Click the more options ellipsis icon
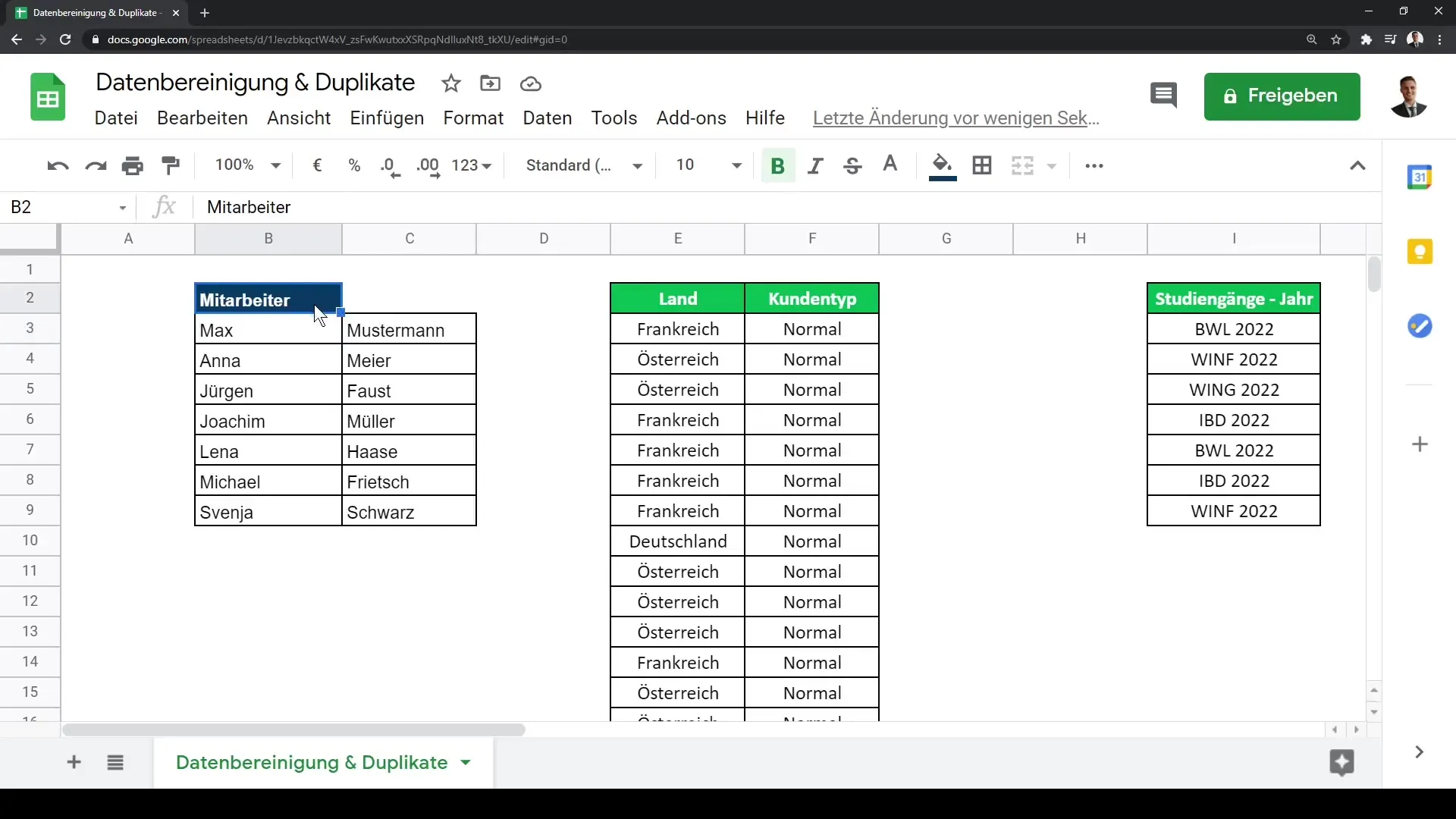The width and height of the screenshot is (1456, 819). [x=1093, y=165]
